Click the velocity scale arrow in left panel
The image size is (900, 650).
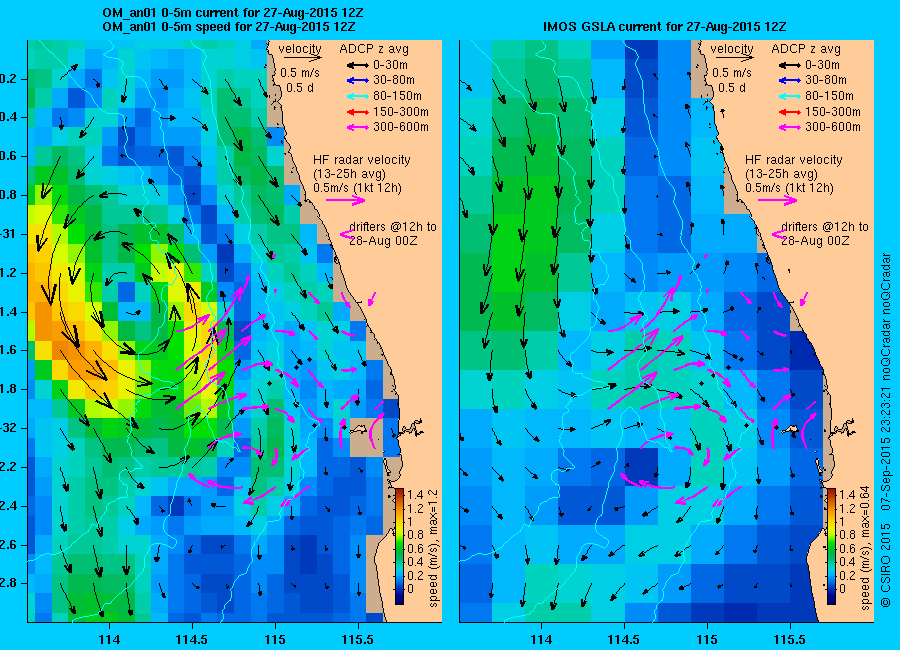click(x=302, y=58)
